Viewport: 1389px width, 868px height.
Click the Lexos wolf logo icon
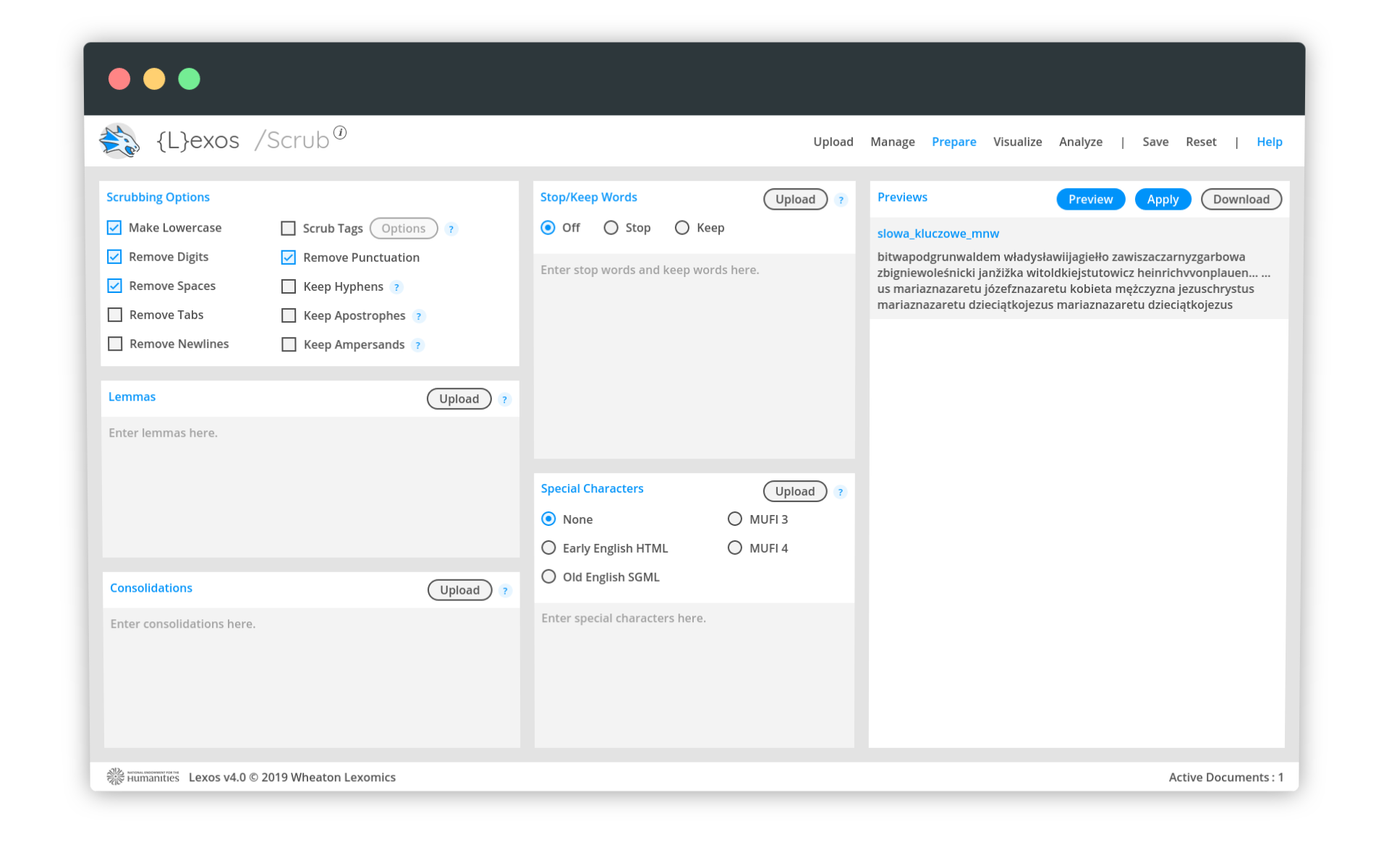(x=119, y=140)
